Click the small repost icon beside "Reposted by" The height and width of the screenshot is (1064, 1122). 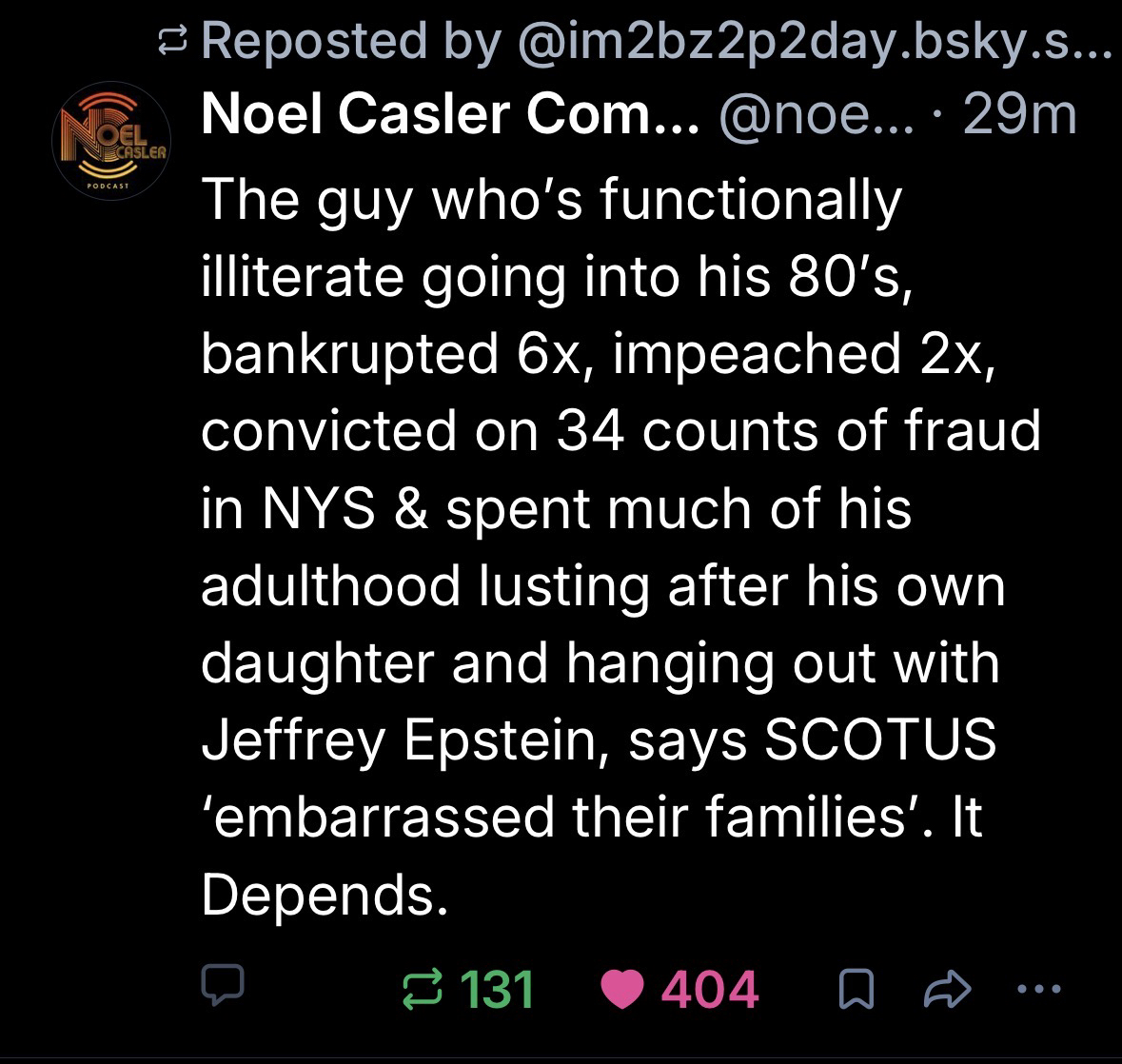point(173,40)
